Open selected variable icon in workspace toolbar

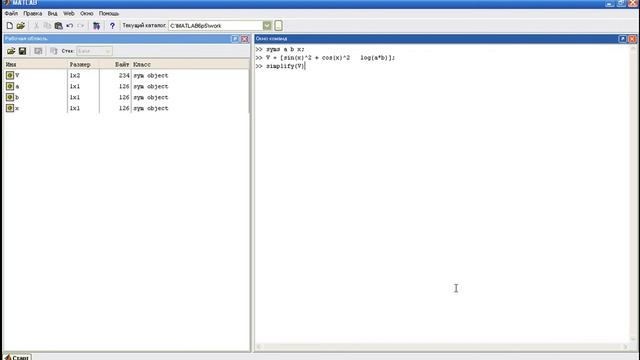pos(38,51)
